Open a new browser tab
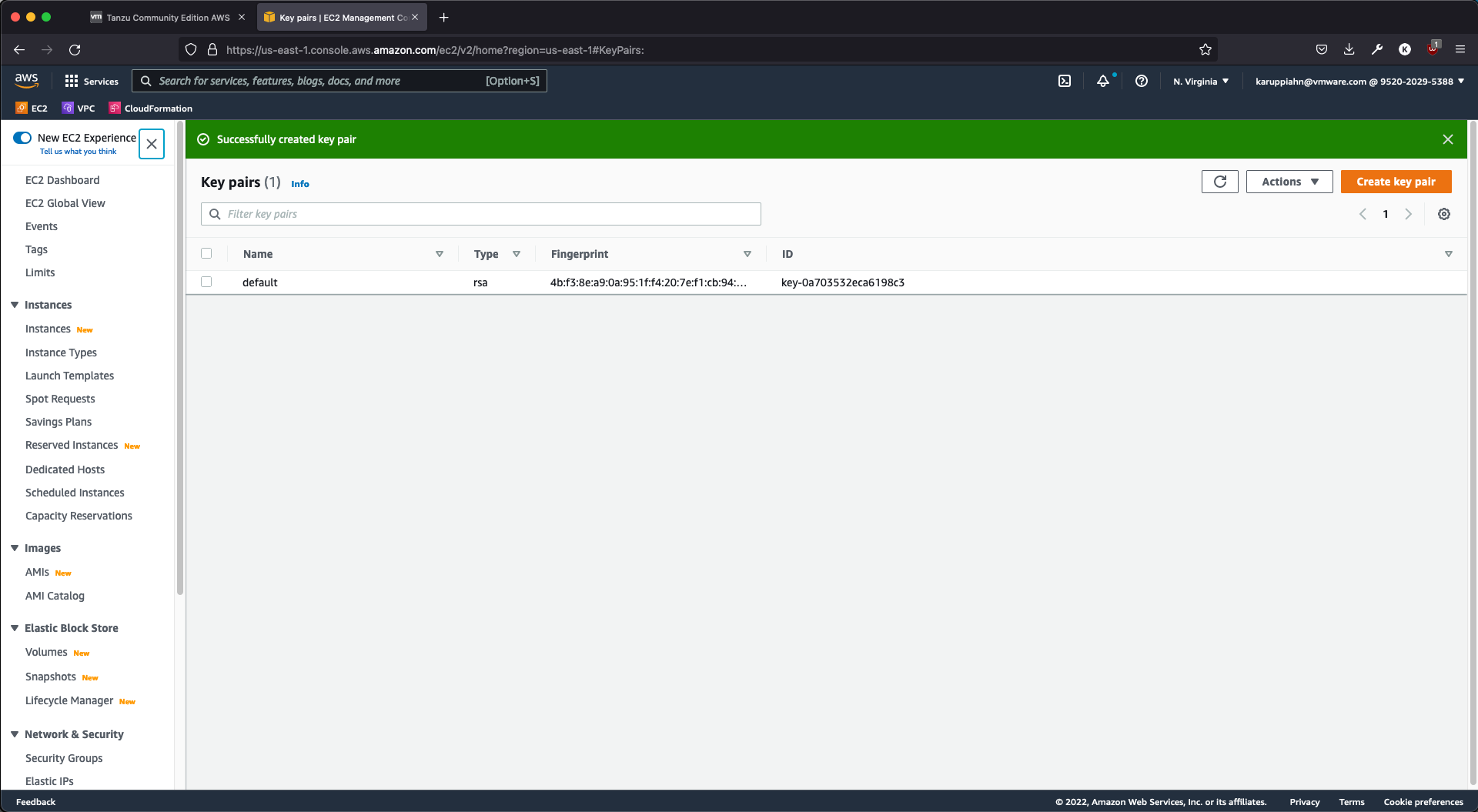This screenshot has height=812, width=1478. coord(444,17)
